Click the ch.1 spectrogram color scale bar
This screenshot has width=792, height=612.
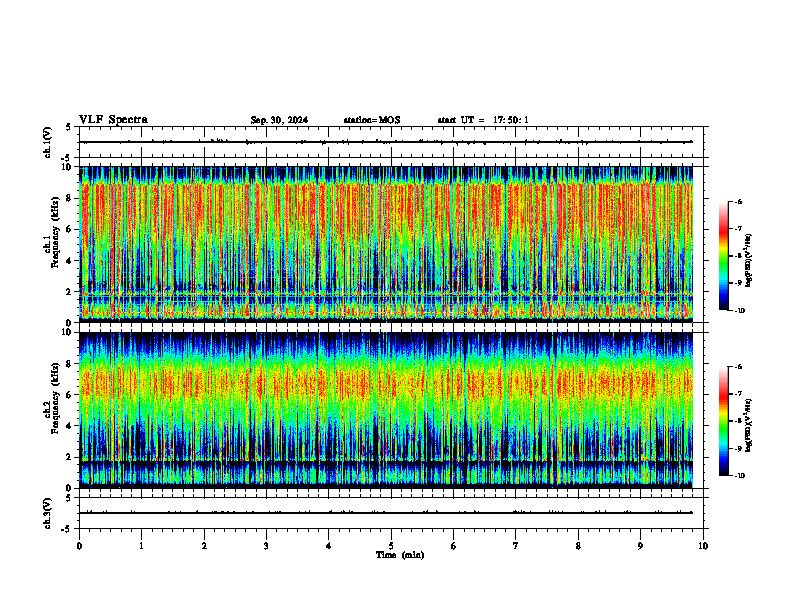[x=723, y=256]
